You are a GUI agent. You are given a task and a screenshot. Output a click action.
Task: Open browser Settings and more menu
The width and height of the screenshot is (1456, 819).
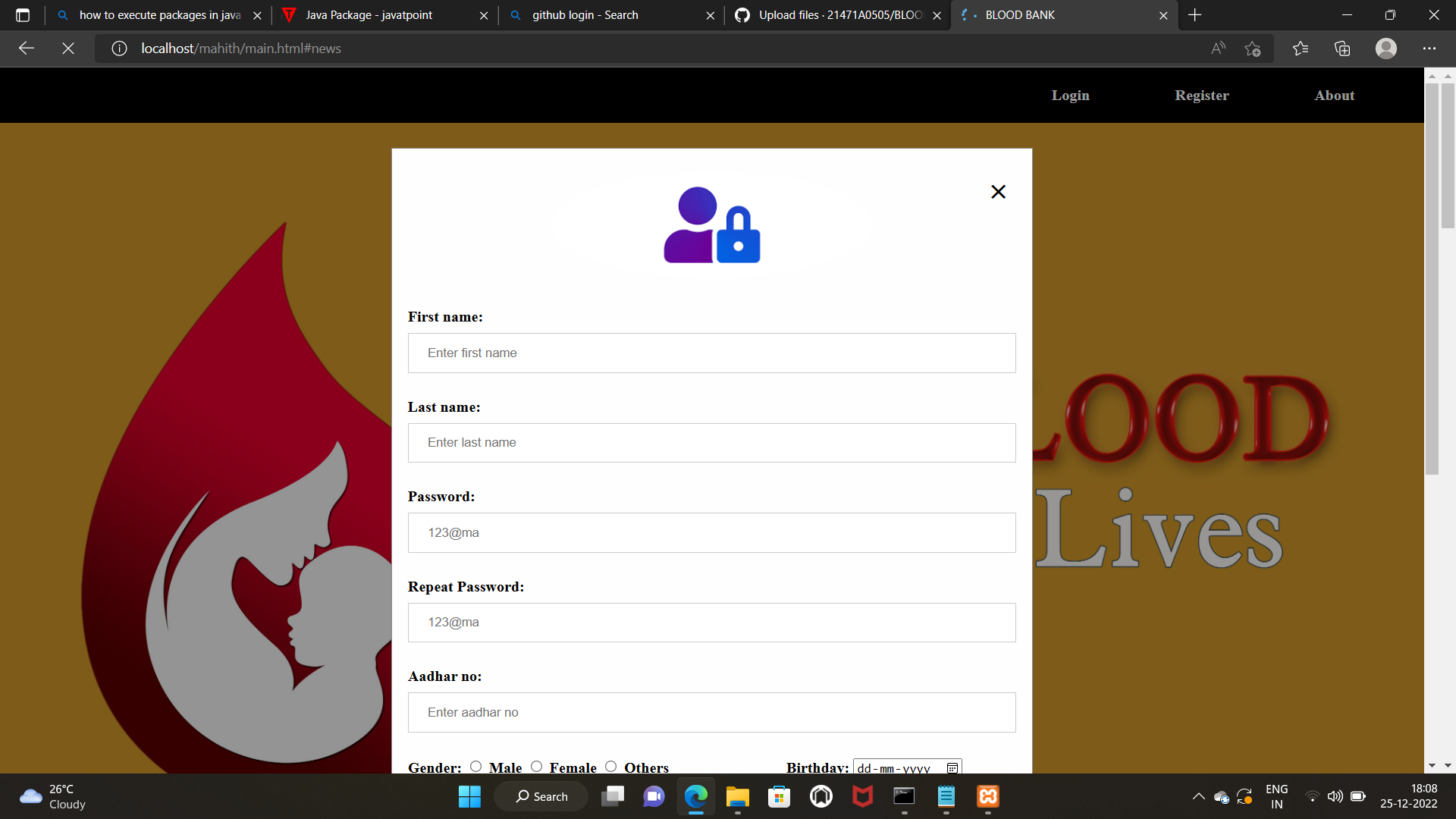tap(1429, 49)
